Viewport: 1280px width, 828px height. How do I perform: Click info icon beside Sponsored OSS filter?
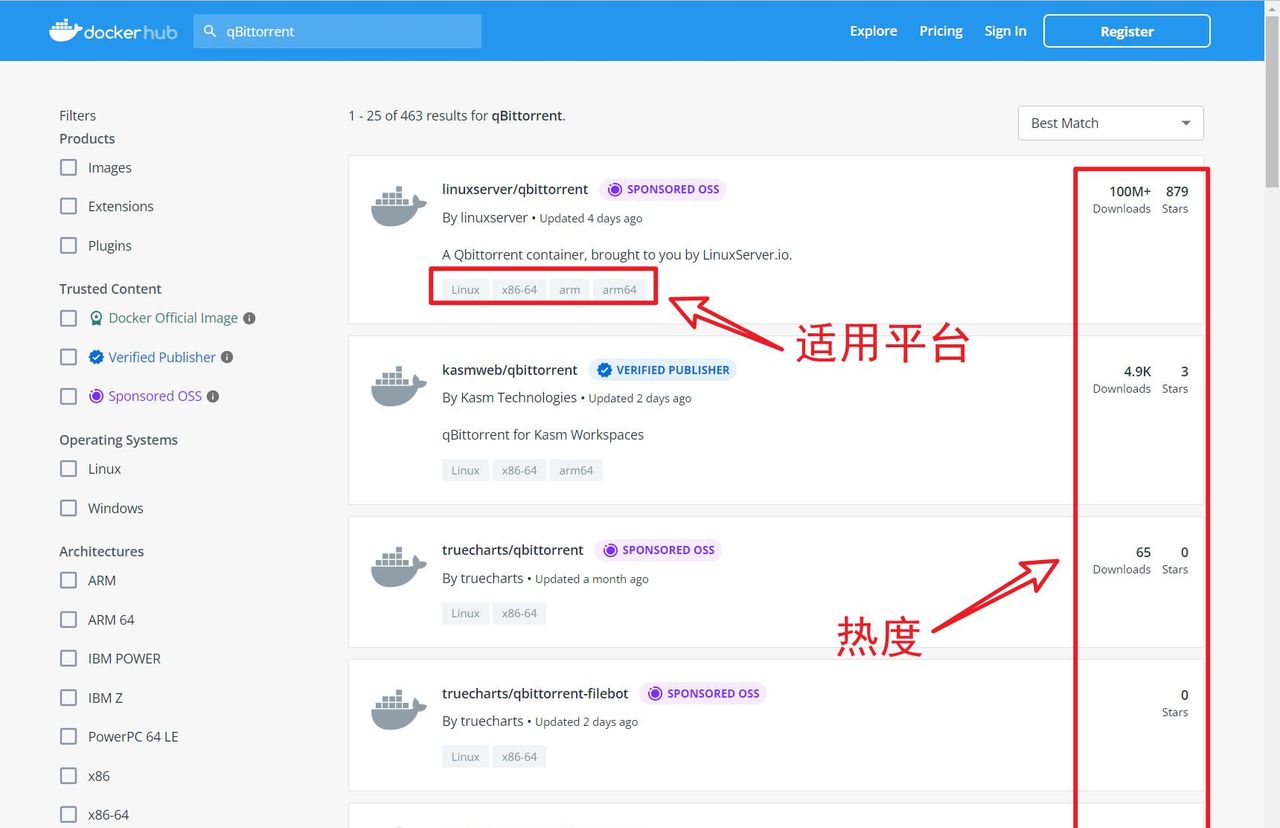[213, 396]
